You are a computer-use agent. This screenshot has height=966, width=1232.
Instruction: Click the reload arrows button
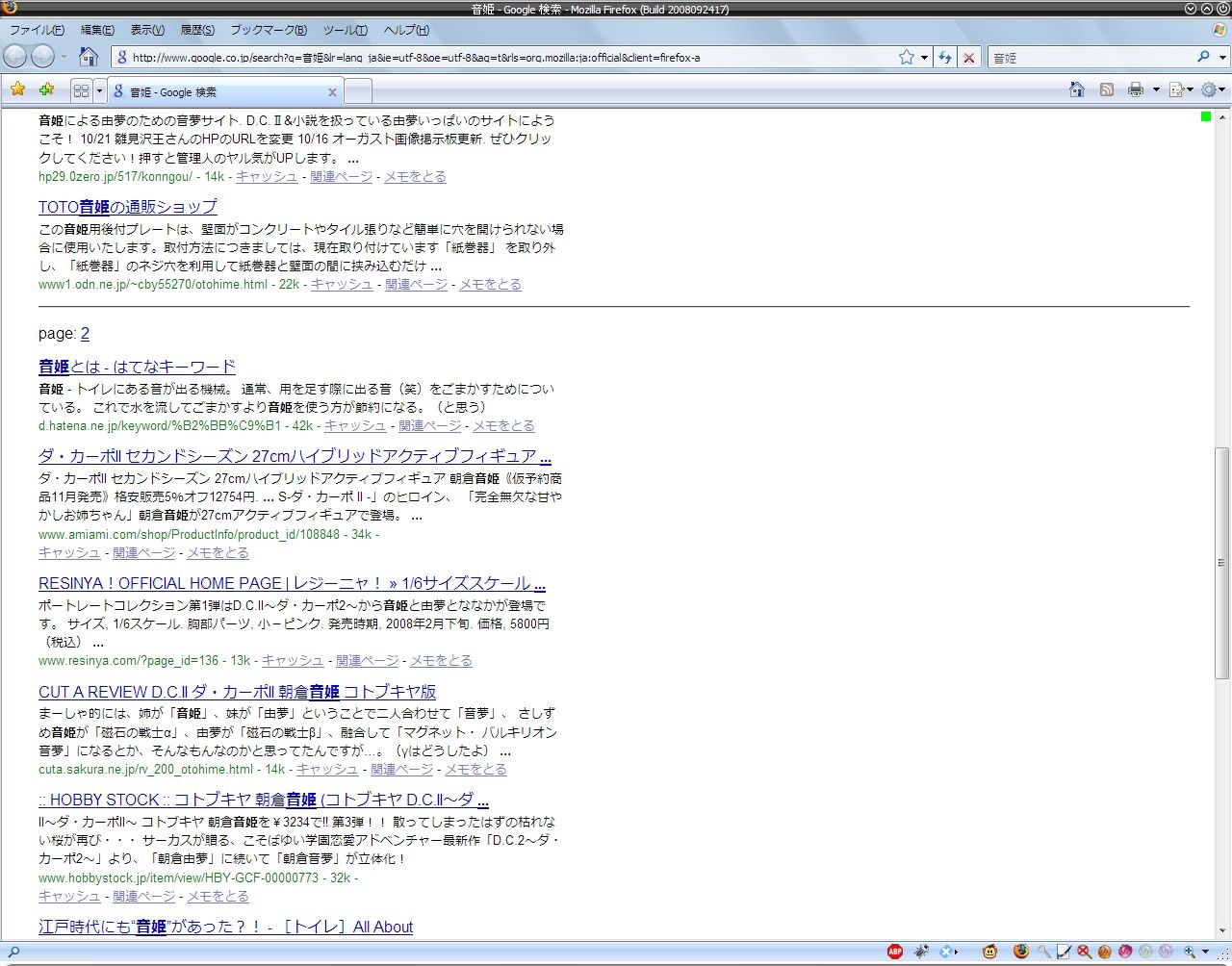tap(945, 58)
